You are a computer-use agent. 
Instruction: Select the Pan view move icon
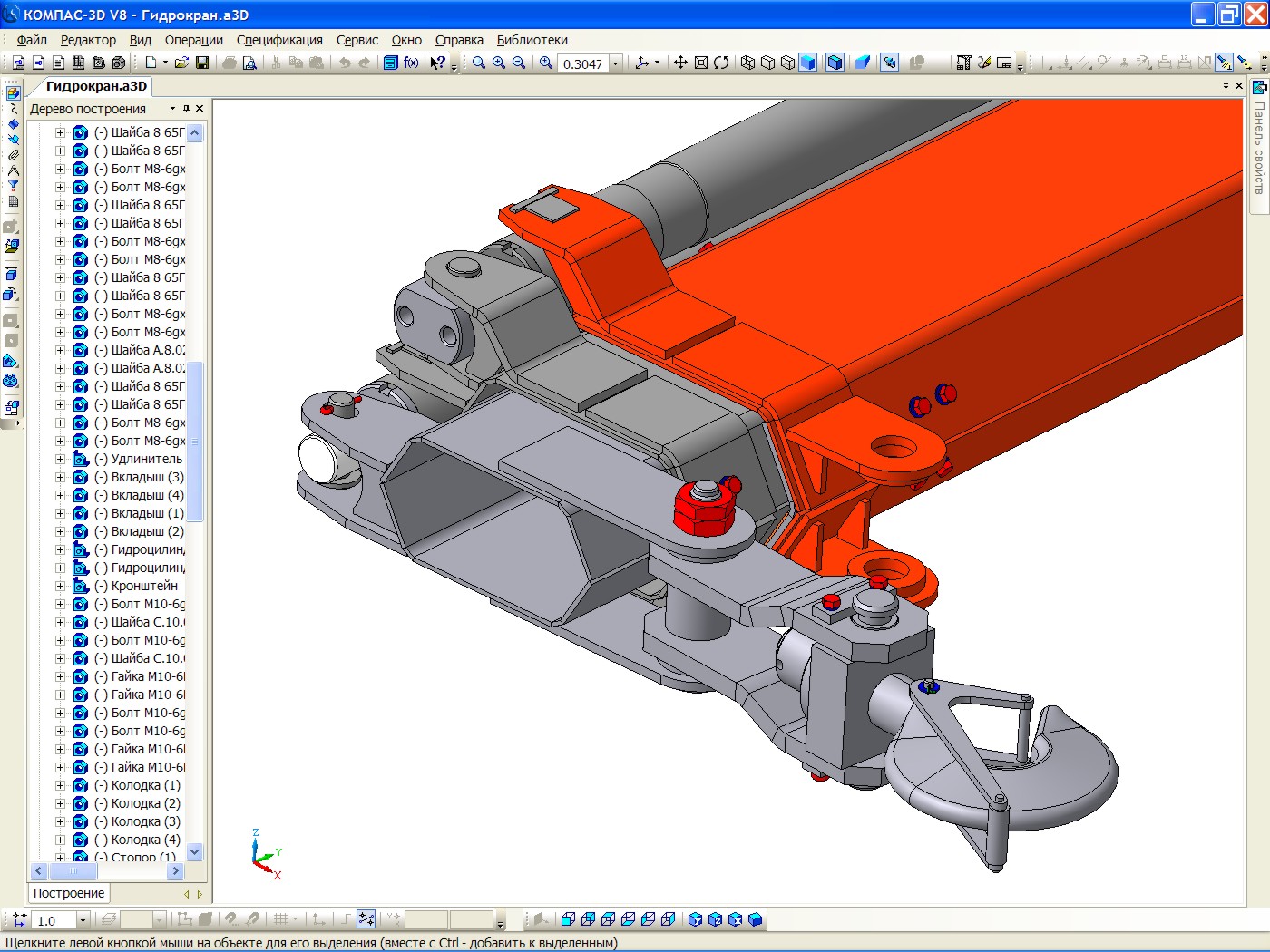point(680,63)
